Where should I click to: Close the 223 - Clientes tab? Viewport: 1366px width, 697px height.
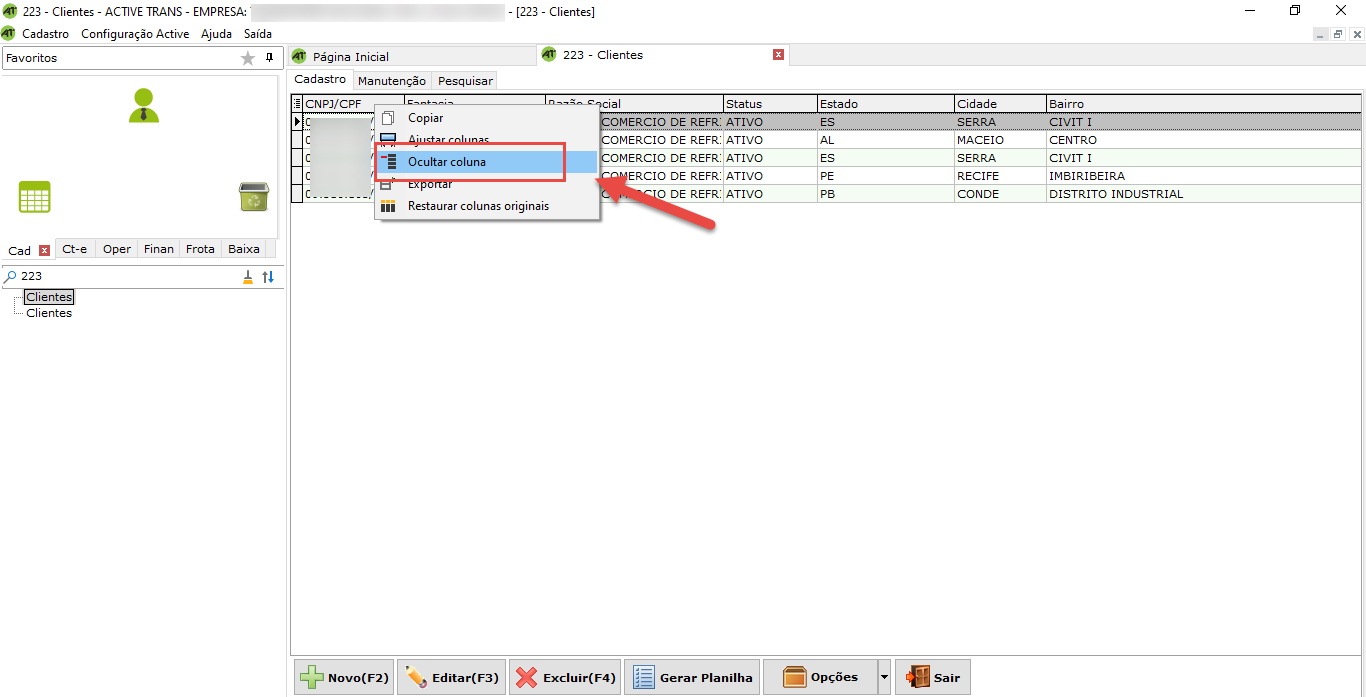778,55
